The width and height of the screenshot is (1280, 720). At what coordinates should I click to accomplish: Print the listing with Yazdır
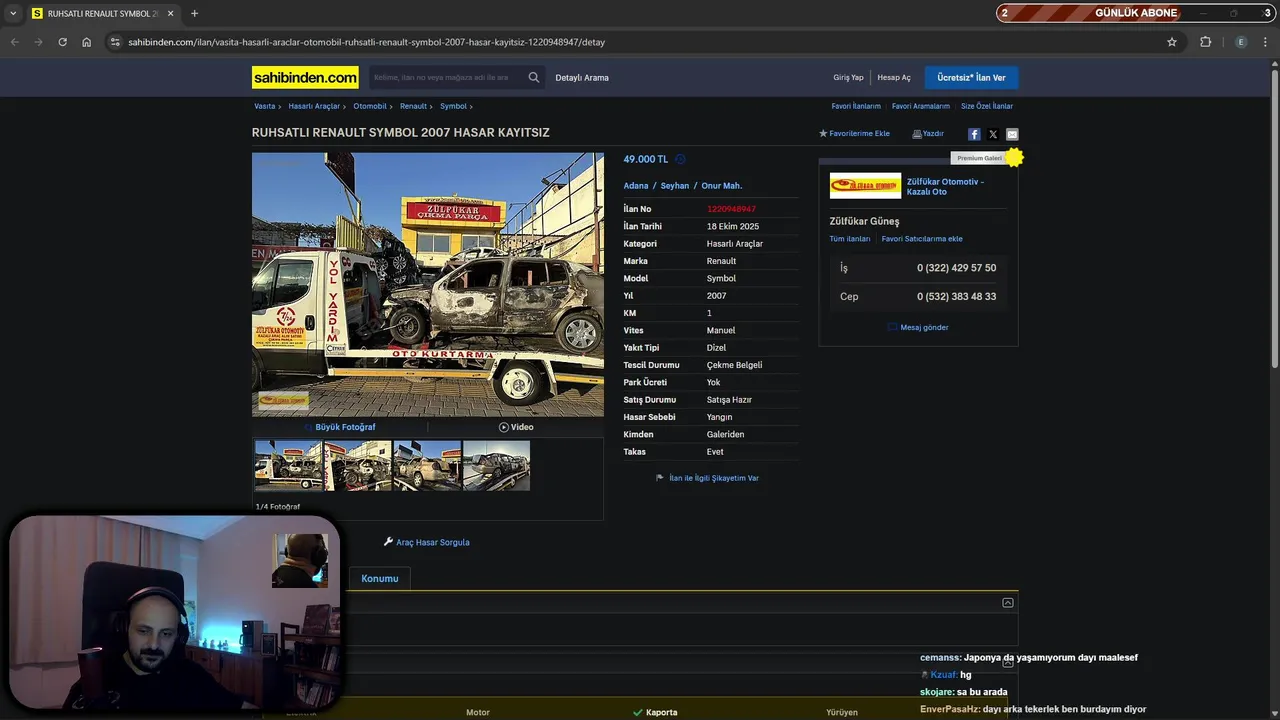pyautogui.click(x=928, y=133)
